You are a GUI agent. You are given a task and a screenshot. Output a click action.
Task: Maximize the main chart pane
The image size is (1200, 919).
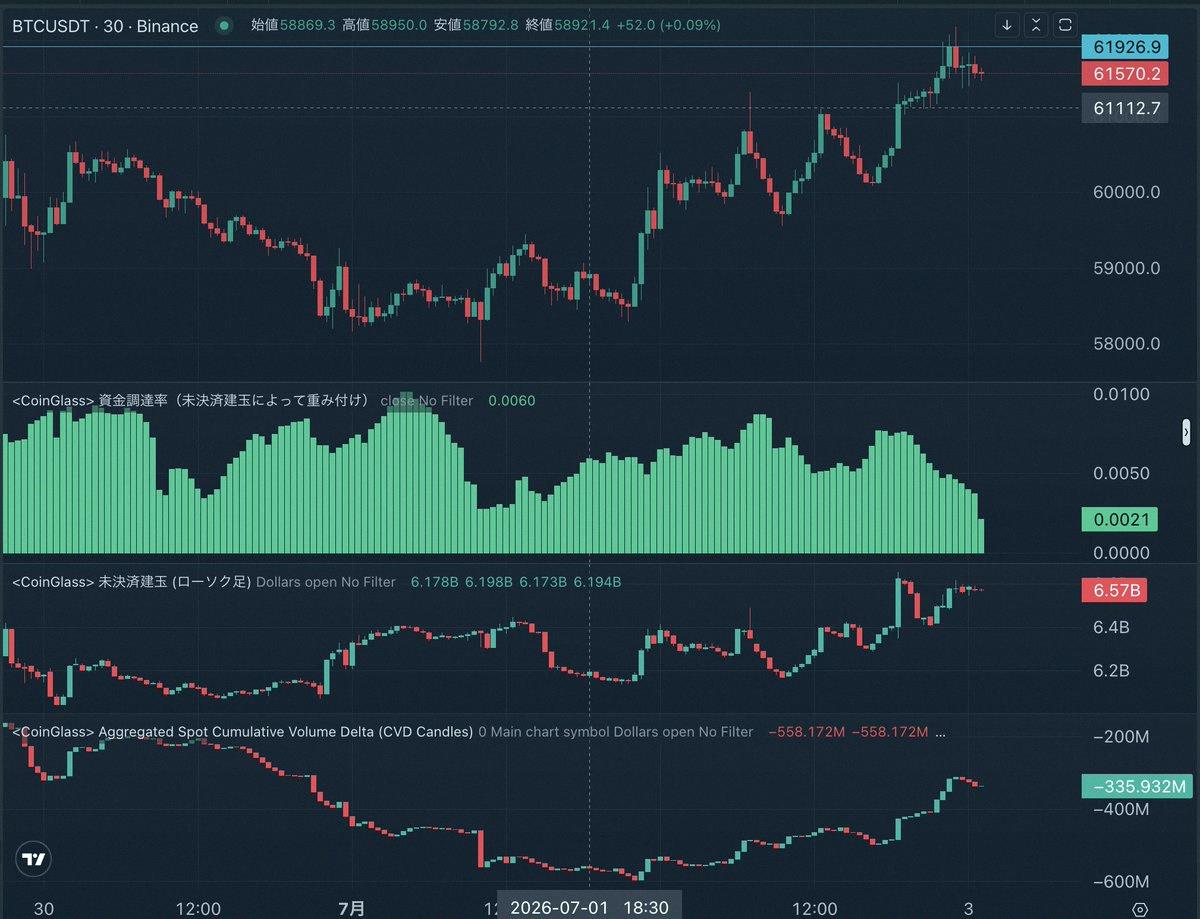click(1065, 24)
